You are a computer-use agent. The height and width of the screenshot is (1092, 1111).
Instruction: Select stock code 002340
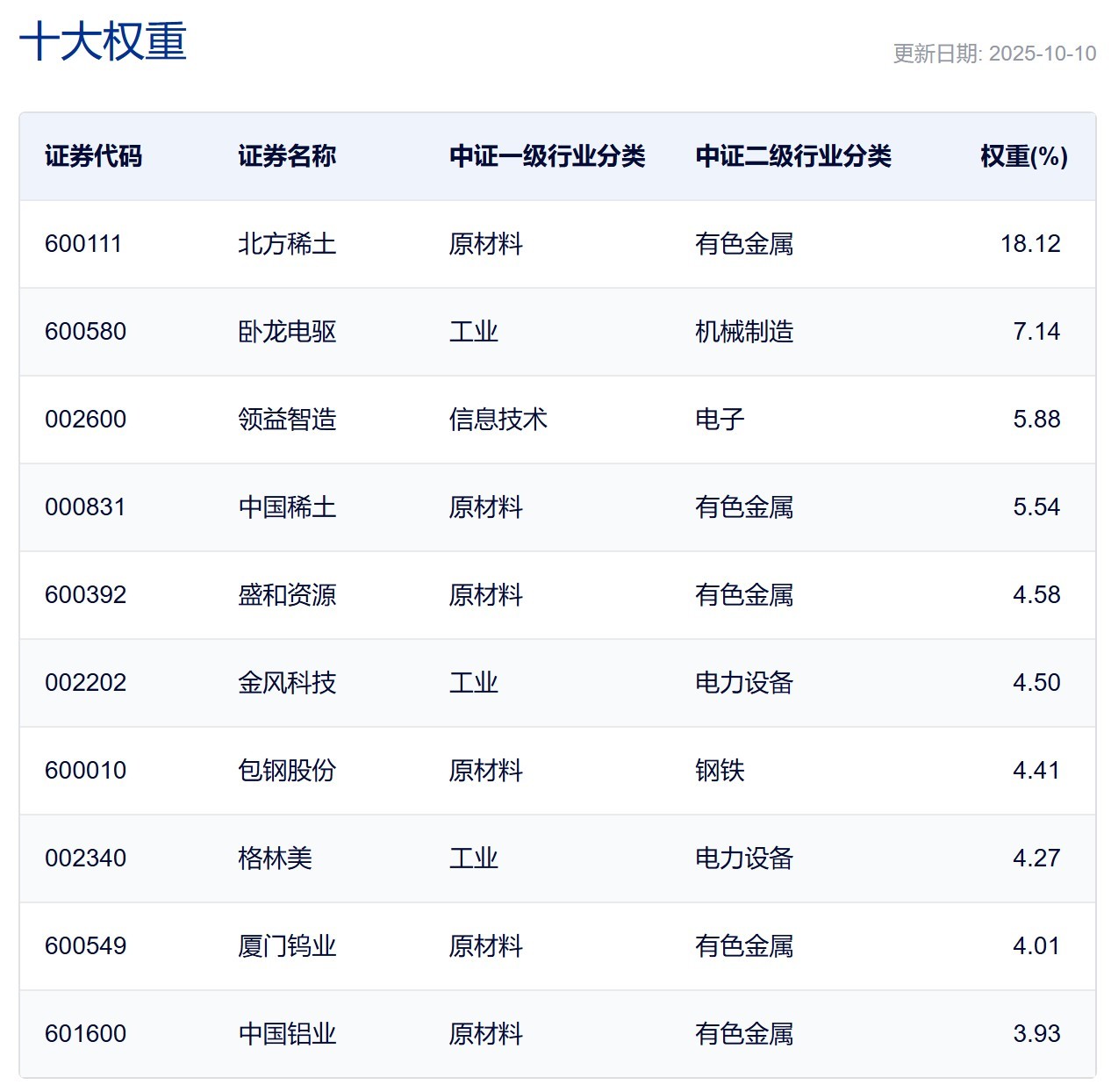point(85,859)
